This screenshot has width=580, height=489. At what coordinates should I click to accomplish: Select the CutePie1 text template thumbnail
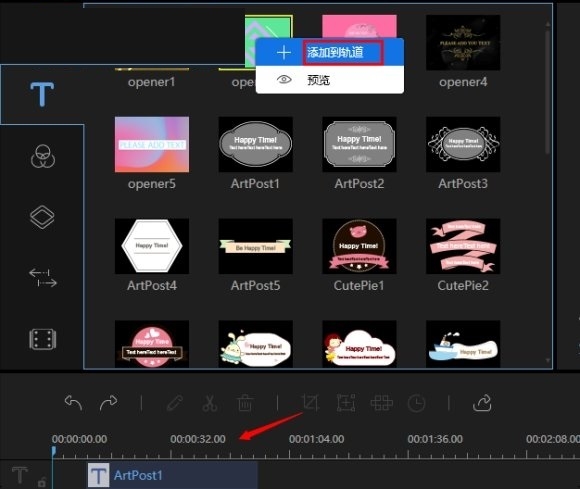359,246
